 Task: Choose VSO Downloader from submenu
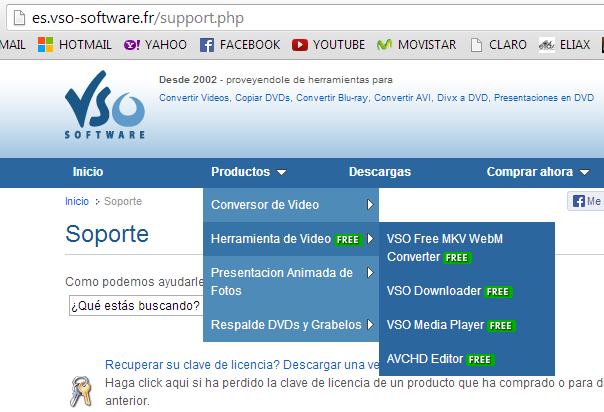coord(467,291)
